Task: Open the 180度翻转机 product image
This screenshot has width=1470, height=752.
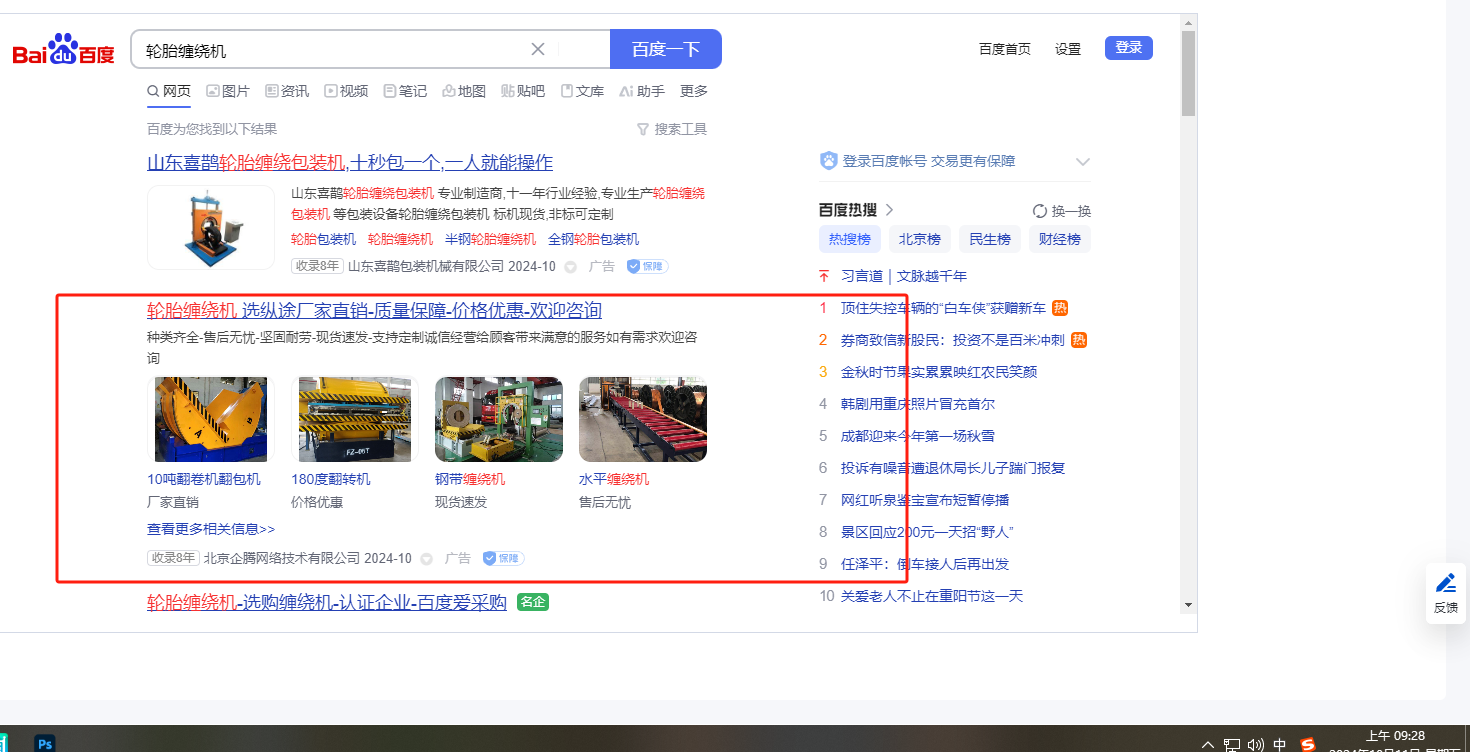Action: (x=355, y=419)
